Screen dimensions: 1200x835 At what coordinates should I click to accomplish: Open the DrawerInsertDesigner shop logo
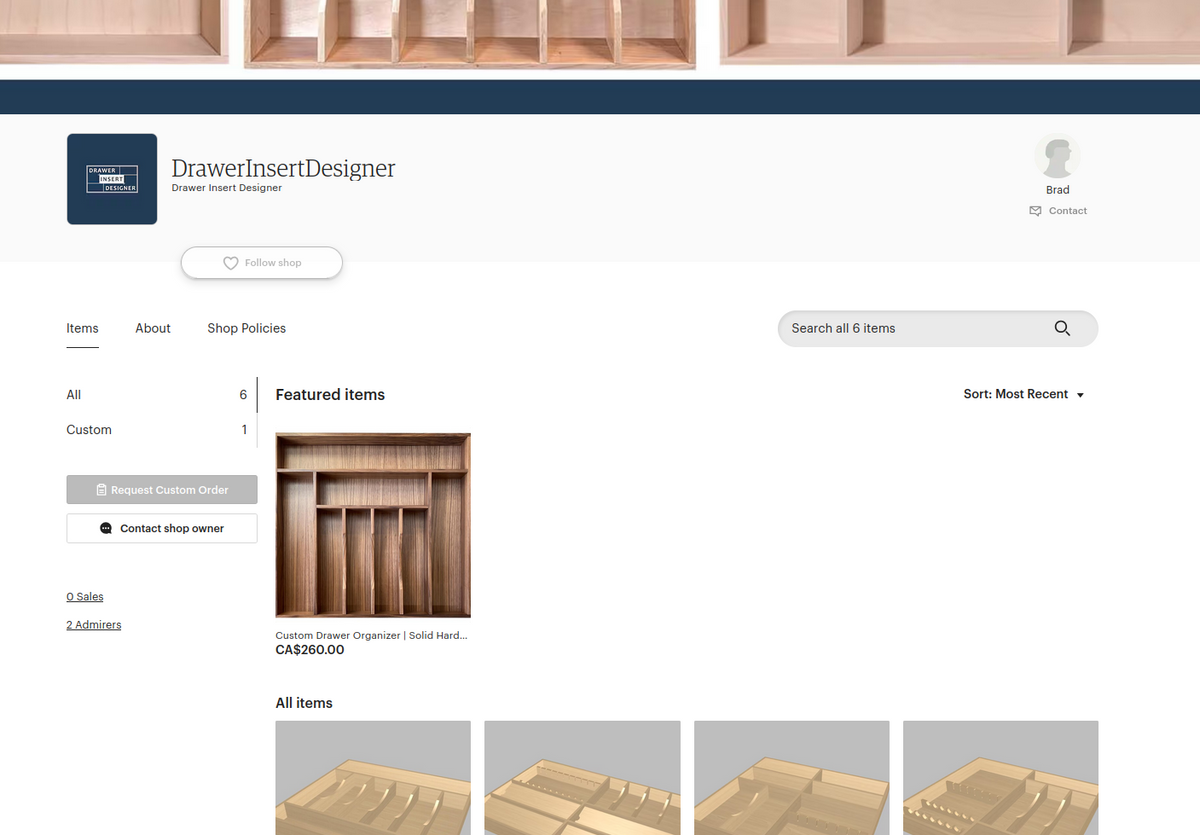pos(111,179)
